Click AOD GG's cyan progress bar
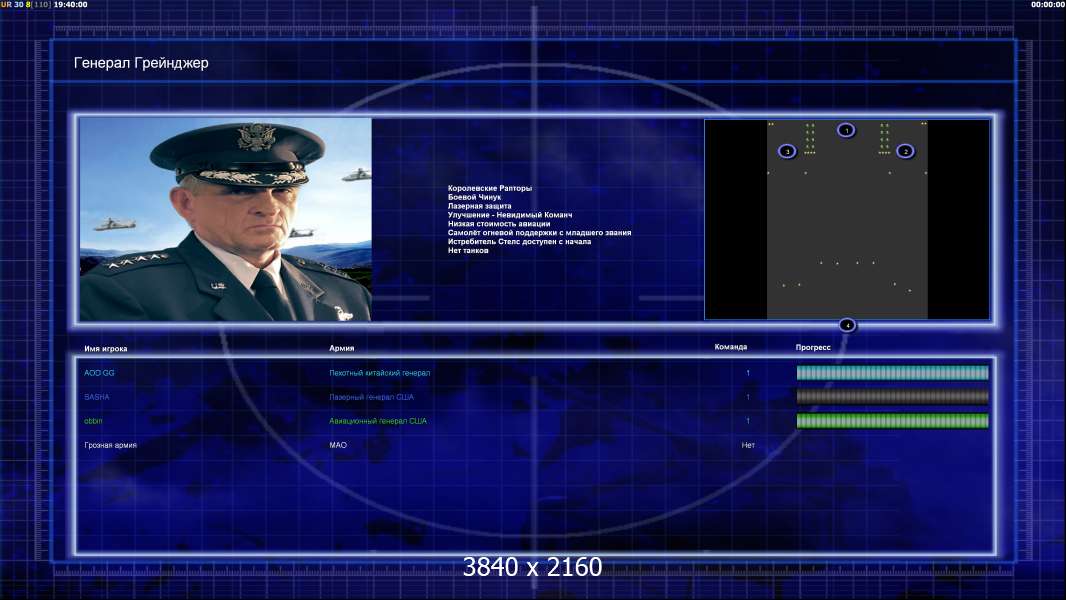Viewport: 1066px width, 600px height. [x=892, y=372]
